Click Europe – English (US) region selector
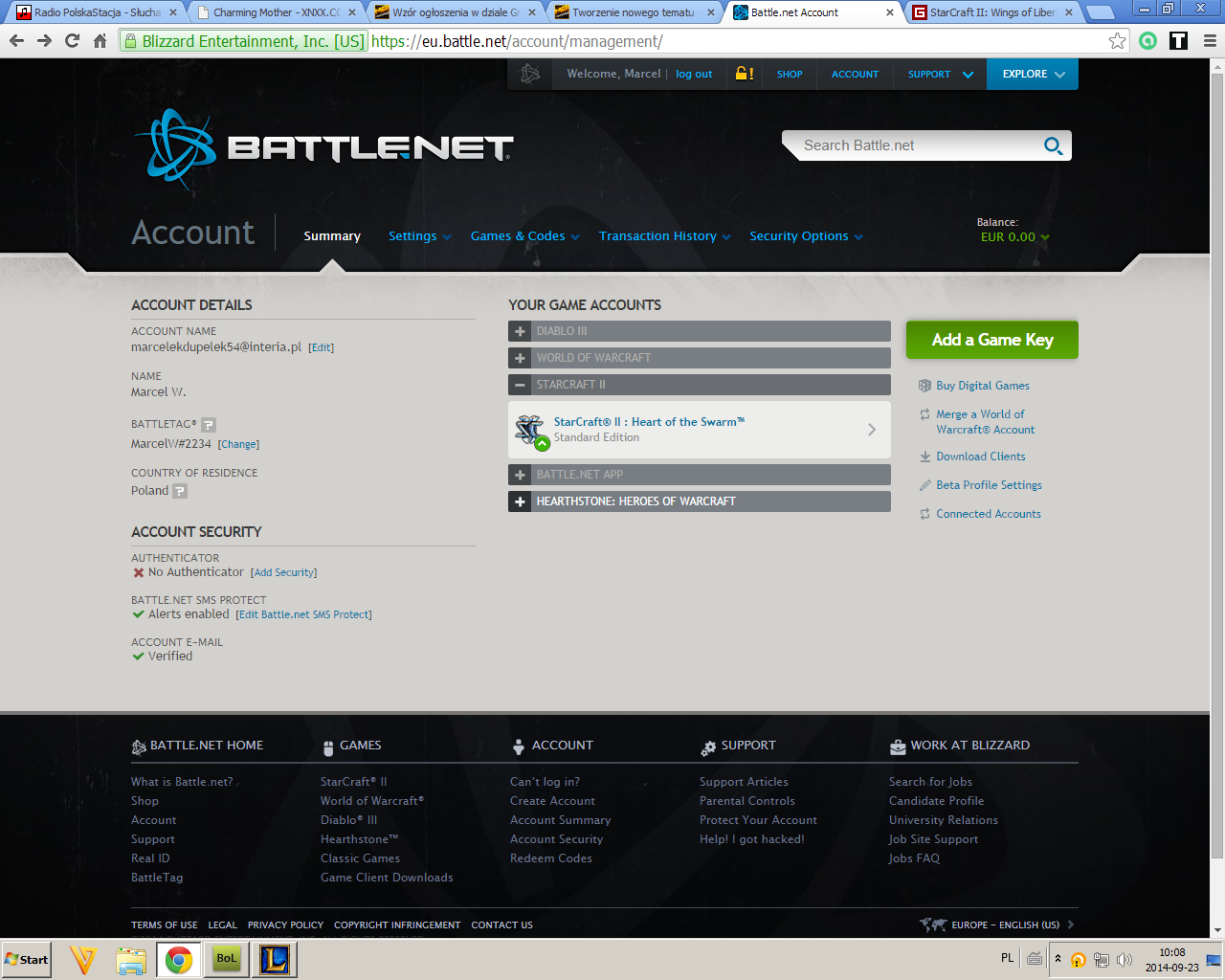 coord(996,924)
